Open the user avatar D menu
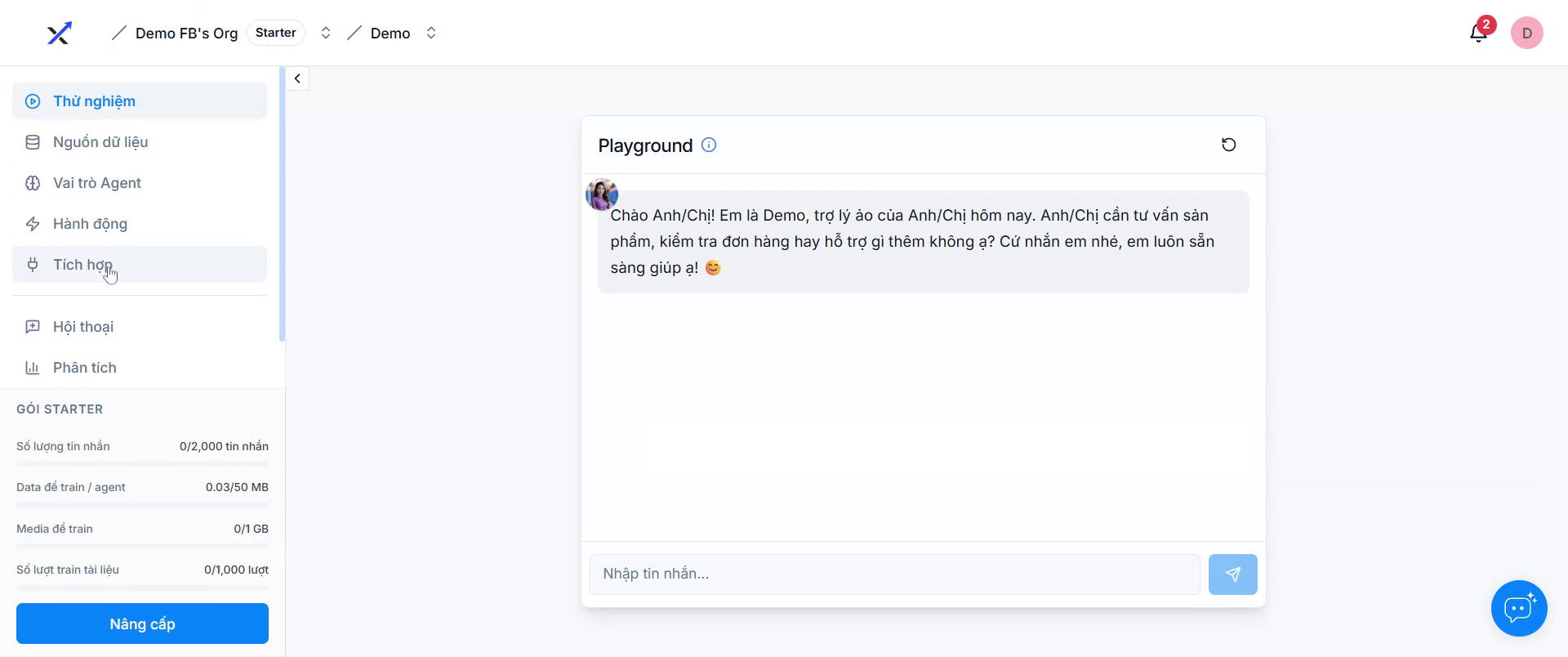Image resolution: width=1568 pixels, height=657 pixels. [1526, 33]
